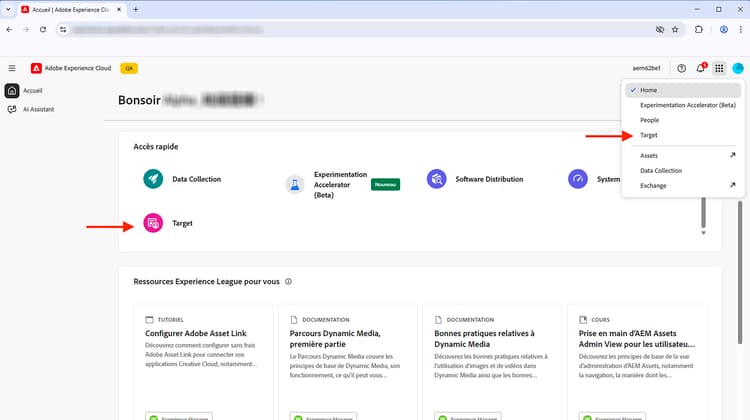Open the AI Assistant sidebar icon
The height and width of the screenshot is (420, 750).
(x=12, y=110)
